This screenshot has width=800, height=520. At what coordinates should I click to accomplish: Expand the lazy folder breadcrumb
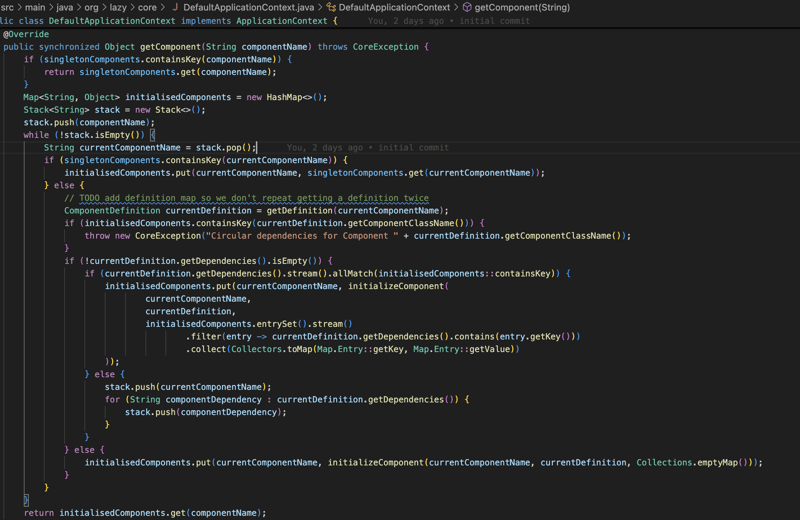pyautogui.click(x=119, y=7)
